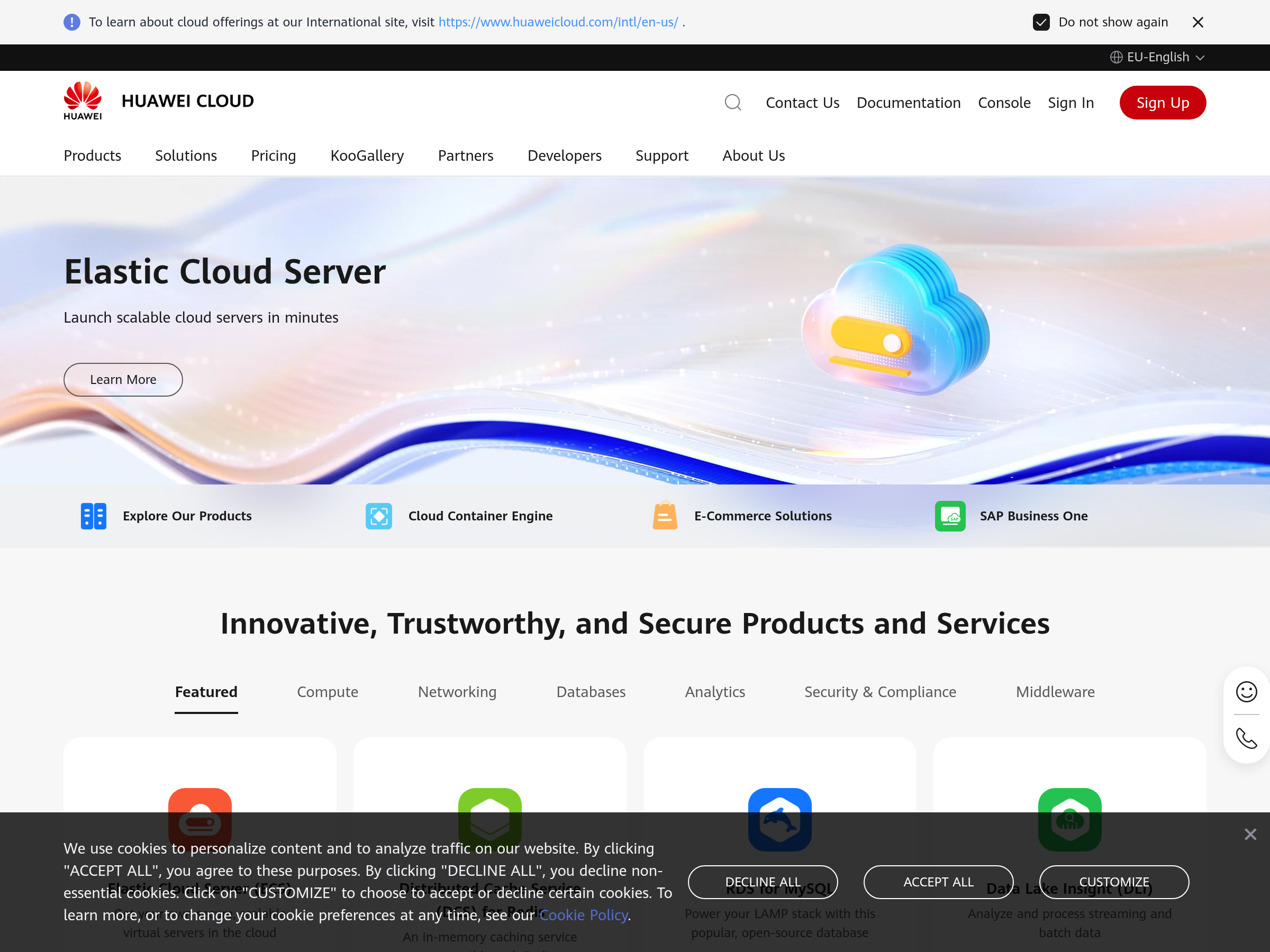Click the blue info icon in notice bar
This screenshot has height=952, width=1270.
[x=72, y=22]
